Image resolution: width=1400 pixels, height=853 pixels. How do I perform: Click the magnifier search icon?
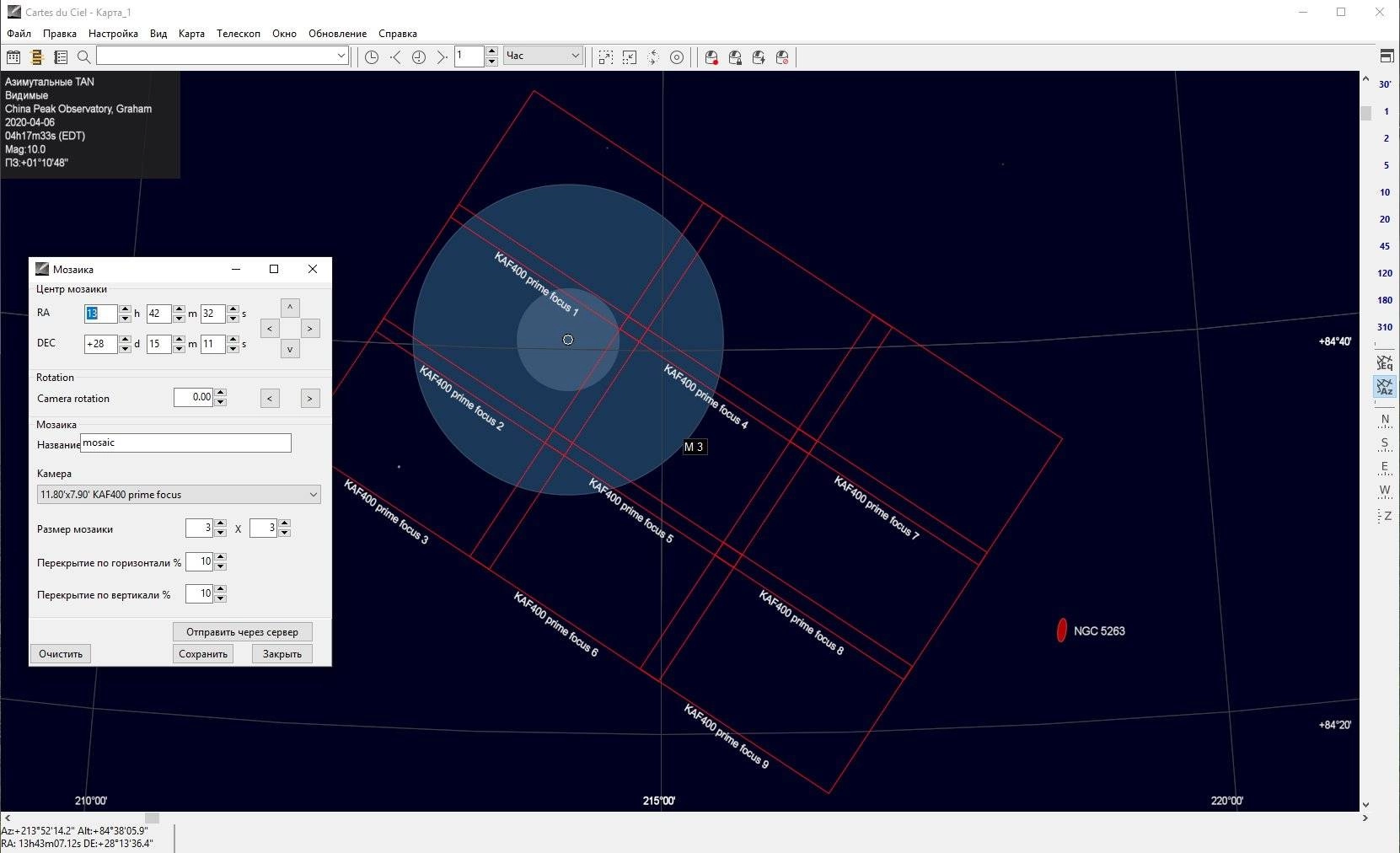coord(83,56)
